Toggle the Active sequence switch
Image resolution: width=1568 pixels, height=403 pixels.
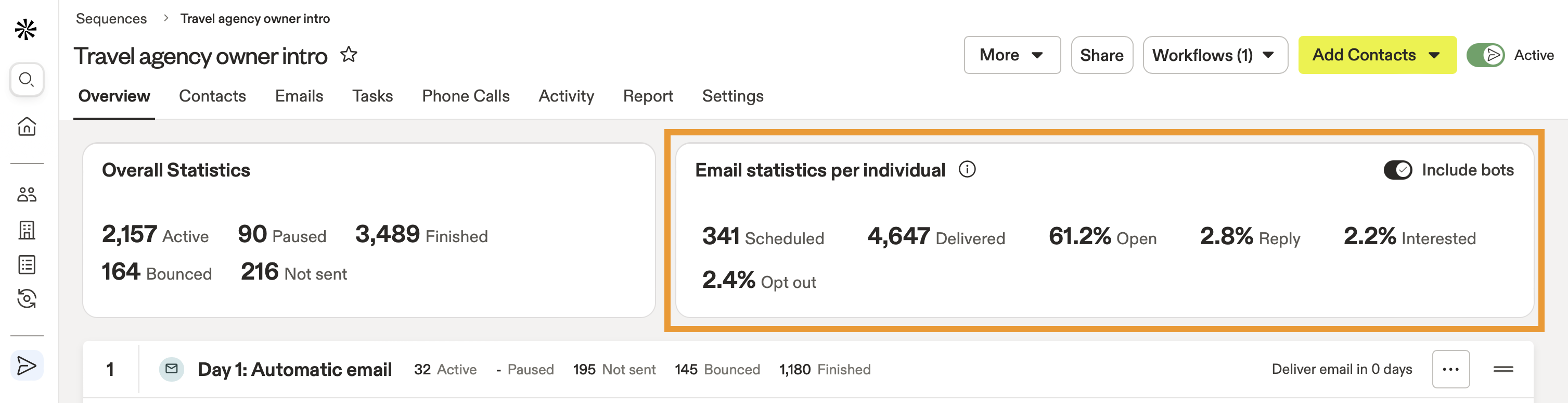coord(1485,55)
